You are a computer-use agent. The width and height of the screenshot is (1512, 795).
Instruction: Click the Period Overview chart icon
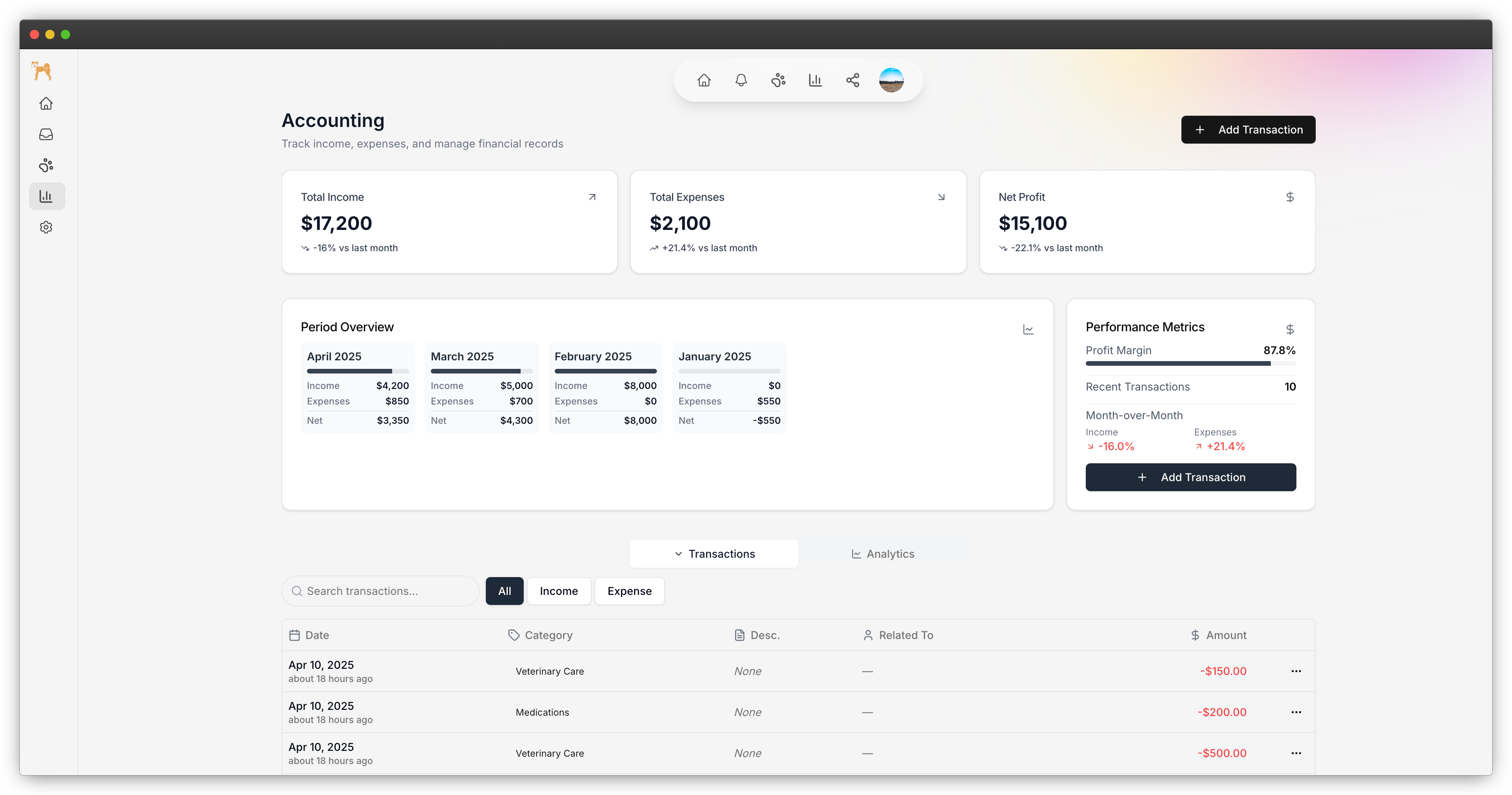(x=1028, y=330)
